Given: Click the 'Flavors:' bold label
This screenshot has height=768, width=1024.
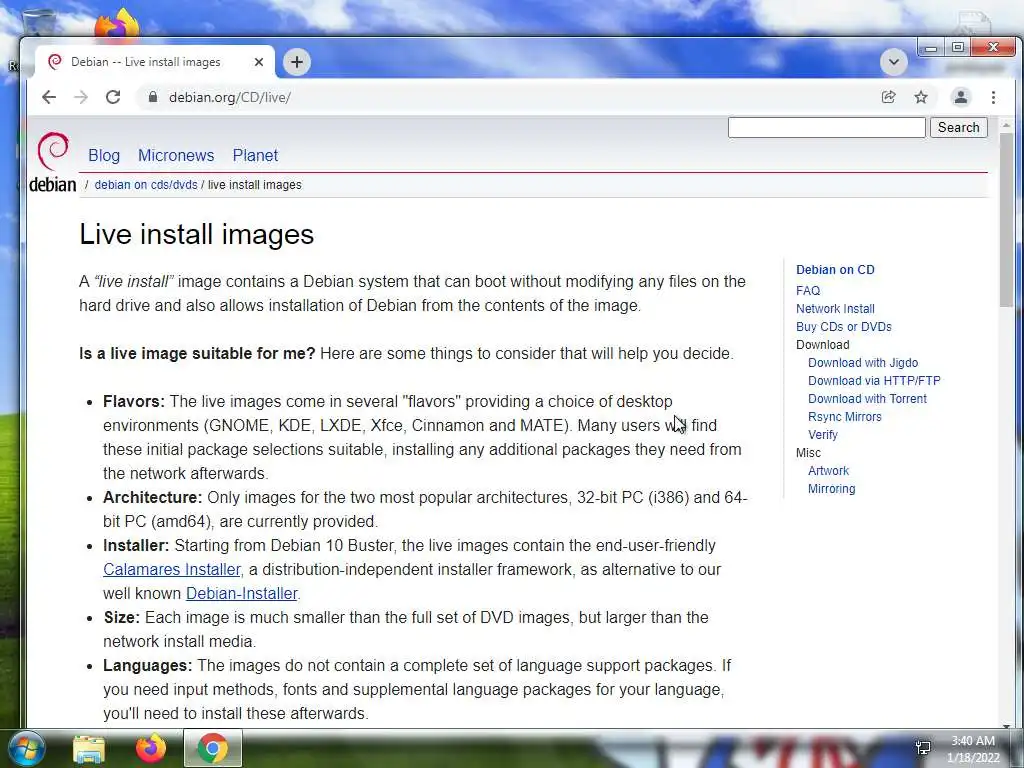Looking at the screenshot, I should point(134,402).
